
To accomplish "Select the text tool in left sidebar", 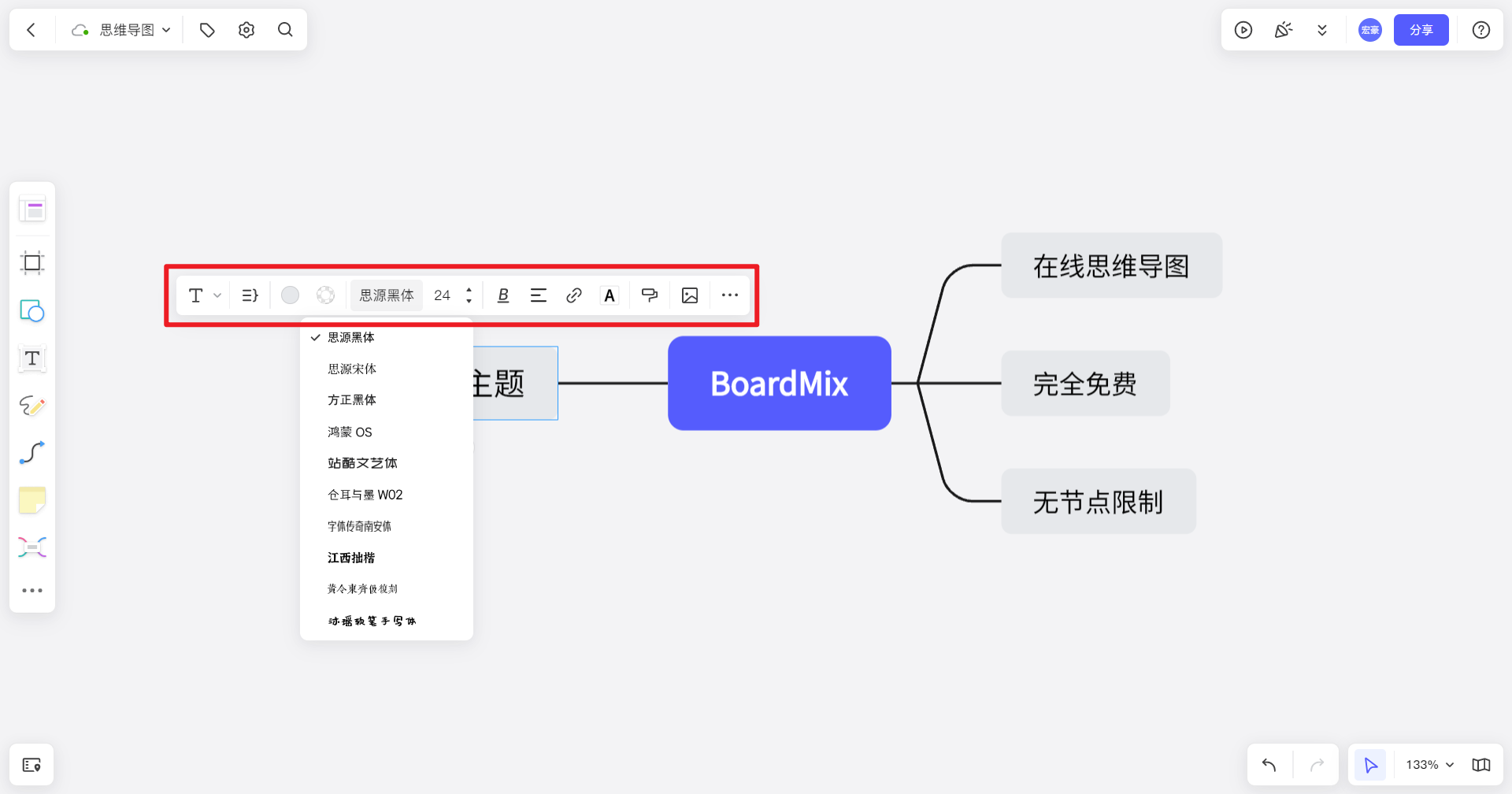I will (32, 358).
